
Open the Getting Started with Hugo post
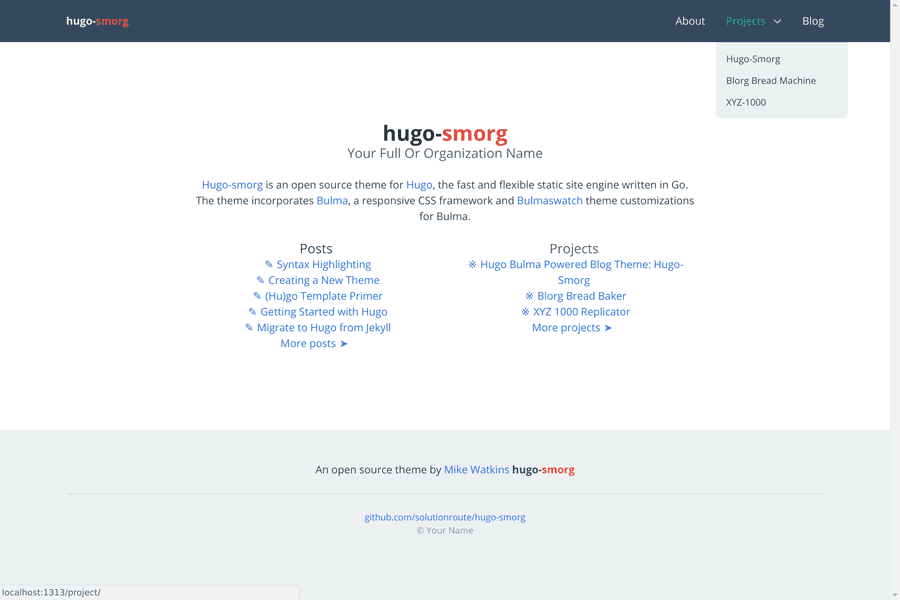(324, 312)
